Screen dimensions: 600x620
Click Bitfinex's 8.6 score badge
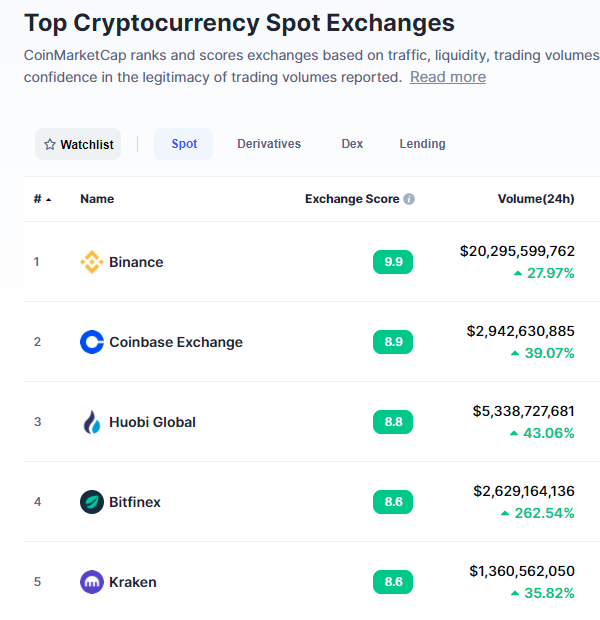[x=393, y=502]
